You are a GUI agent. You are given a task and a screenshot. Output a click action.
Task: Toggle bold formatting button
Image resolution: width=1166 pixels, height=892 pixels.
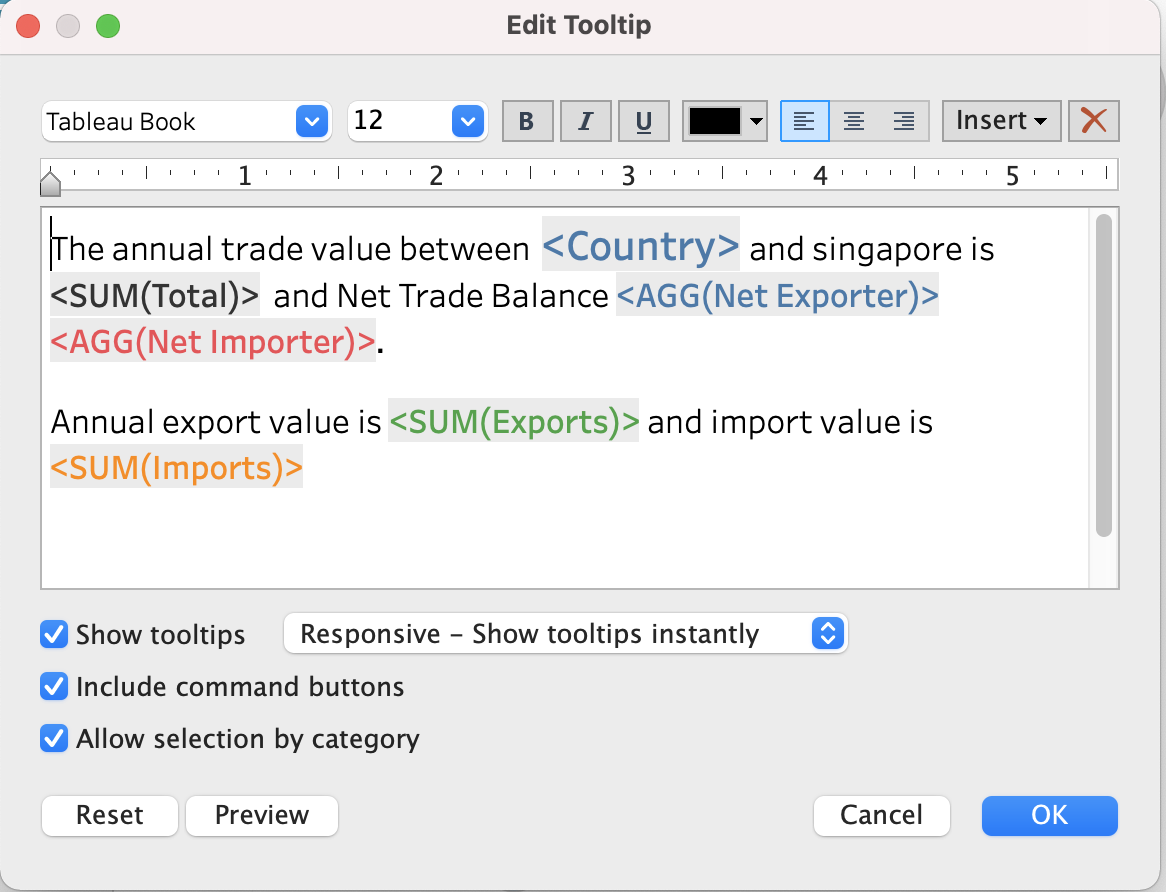pos(526,121)
